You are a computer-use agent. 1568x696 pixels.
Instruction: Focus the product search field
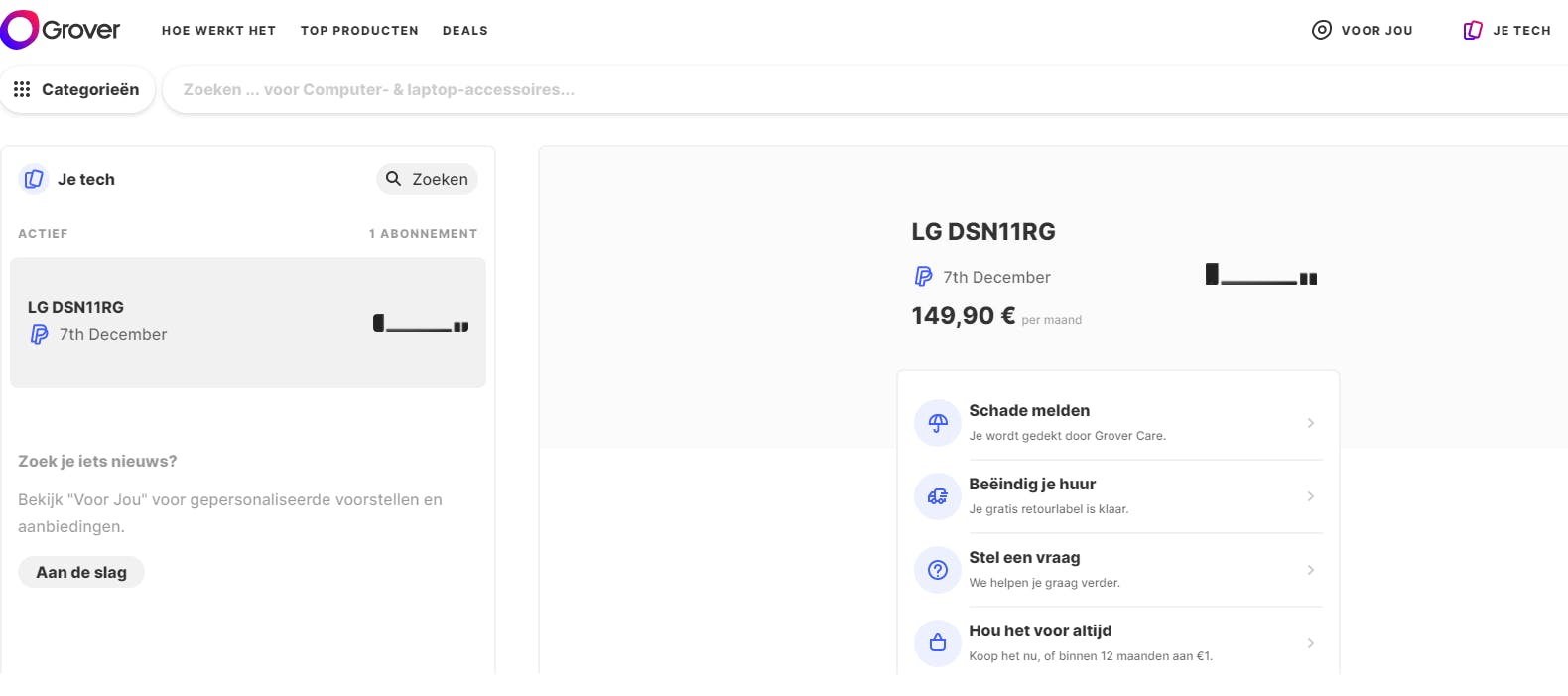pyautogui.click(x=865, y=89)
